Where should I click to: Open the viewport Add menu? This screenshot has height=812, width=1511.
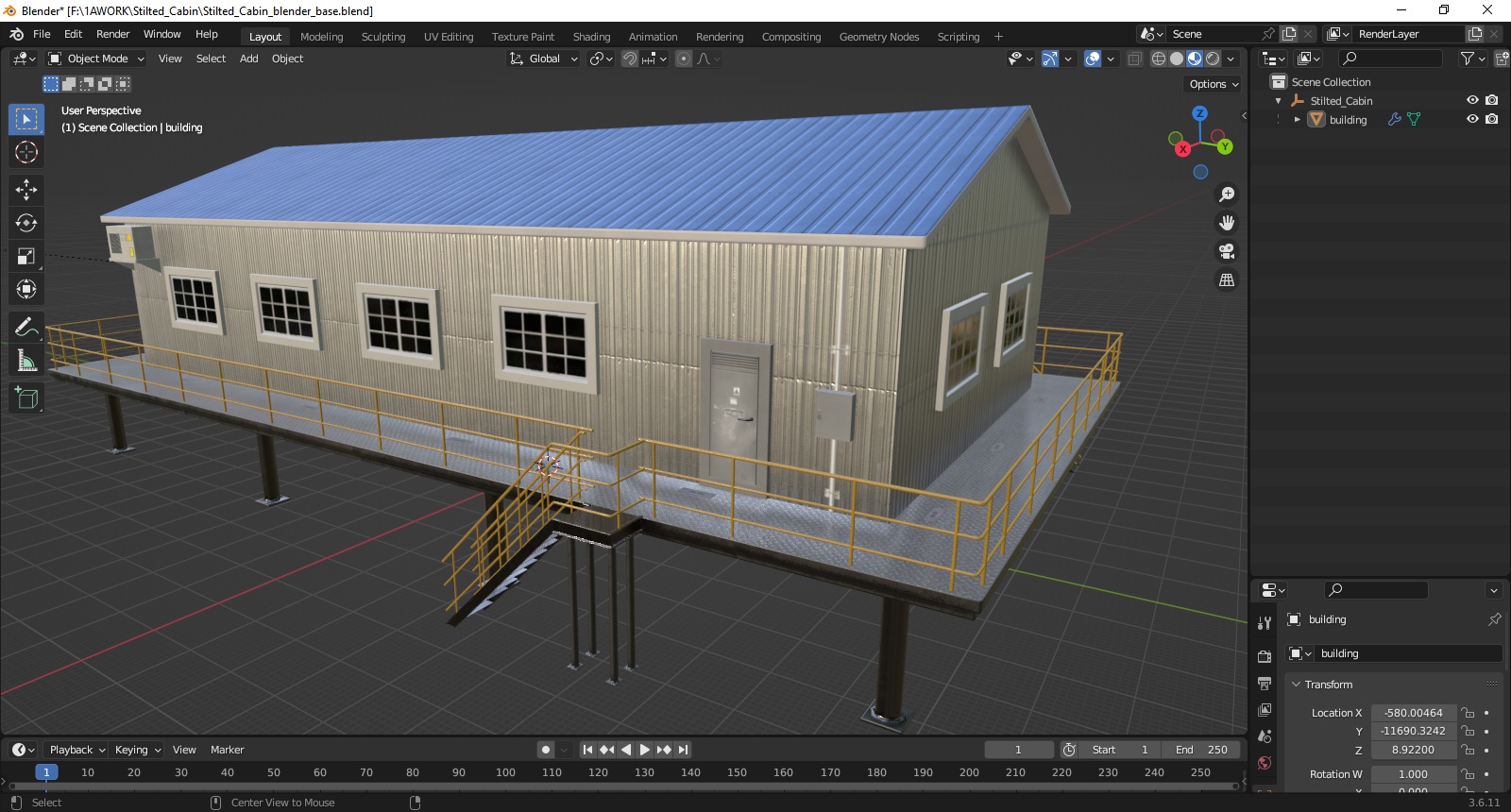[248, 59]
